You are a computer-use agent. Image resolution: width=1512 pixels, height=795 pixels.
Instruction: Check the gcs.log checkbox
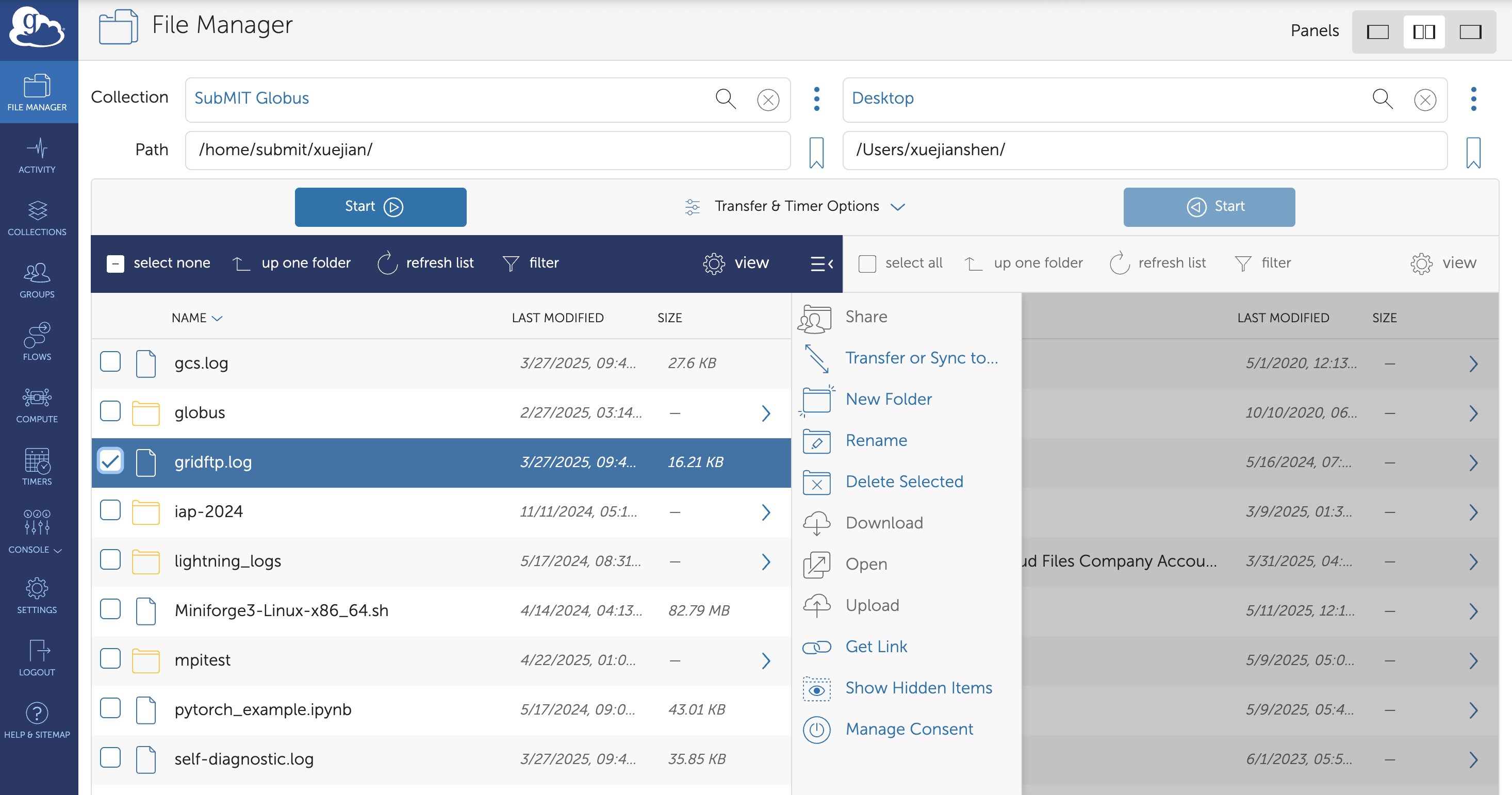[x=110, y=362]
